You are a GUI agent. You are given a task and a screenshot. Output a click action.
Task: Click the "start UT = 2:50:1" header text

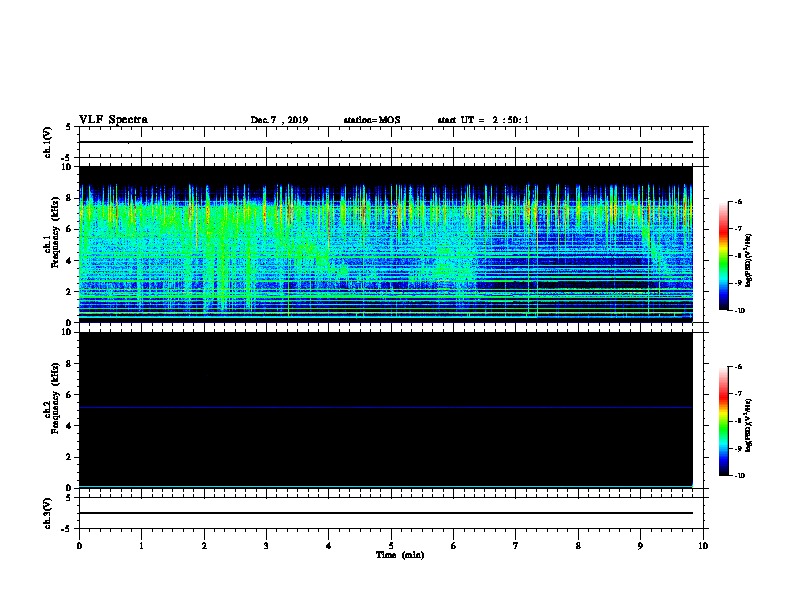point(483,120)
